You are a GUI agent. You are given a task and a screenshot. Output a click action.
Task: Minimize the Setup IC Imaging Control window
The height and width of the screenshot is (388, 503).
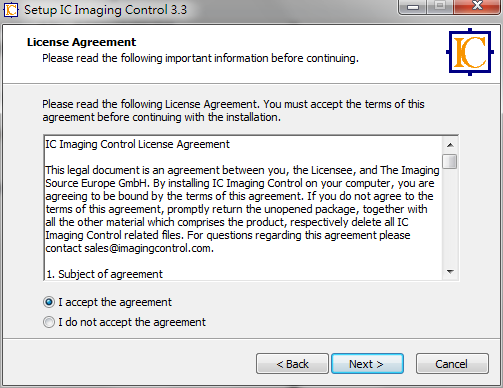click(x=413, y=7)
